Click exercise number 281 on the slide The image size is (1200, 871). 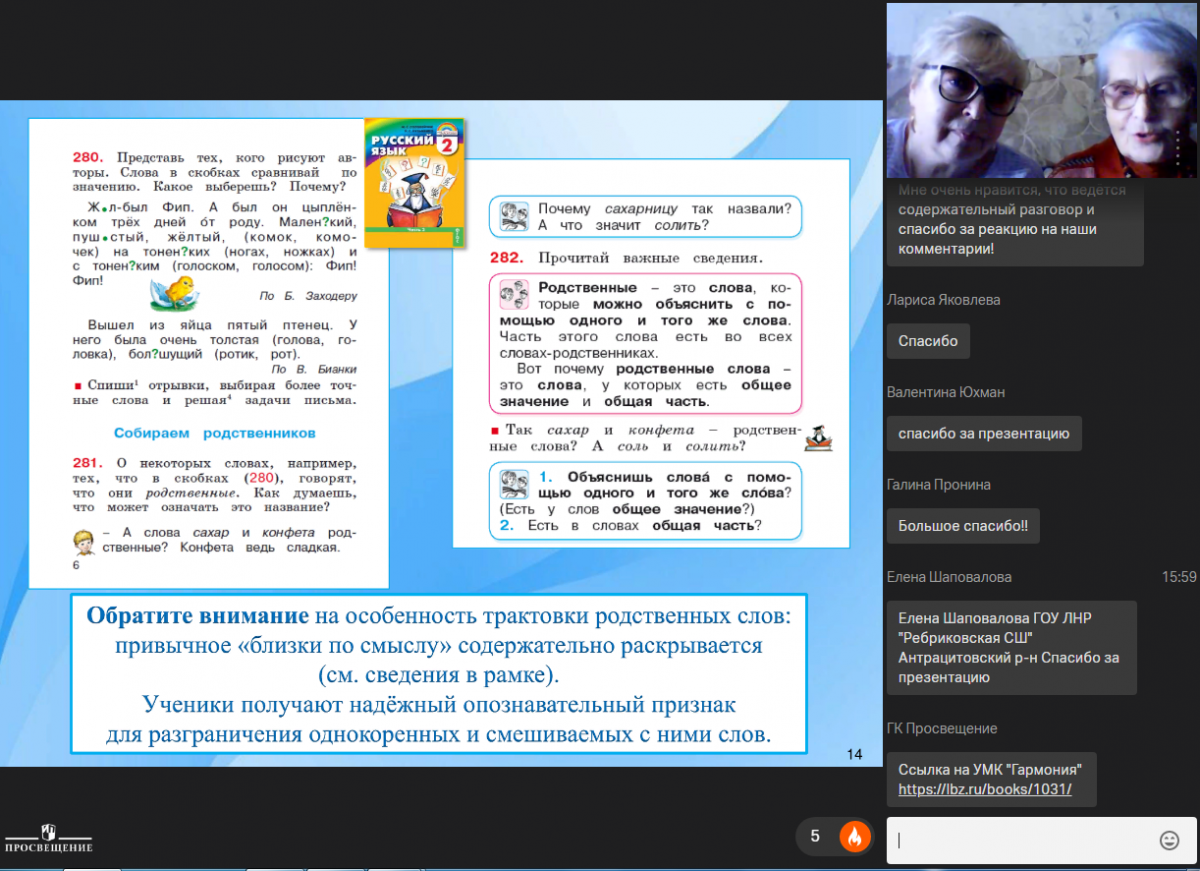pyautogui.click(x=88, y=464)
